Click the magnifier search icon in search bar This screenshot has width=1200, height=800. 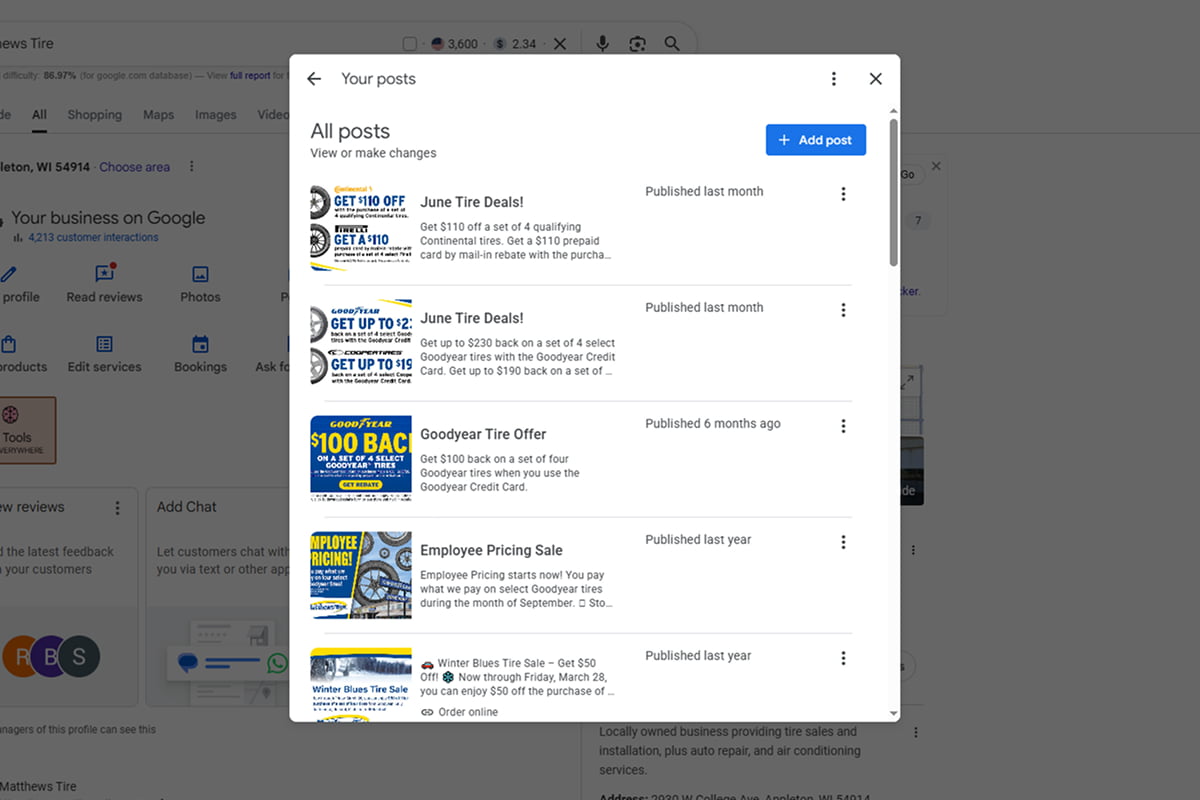tap(672, 44)
